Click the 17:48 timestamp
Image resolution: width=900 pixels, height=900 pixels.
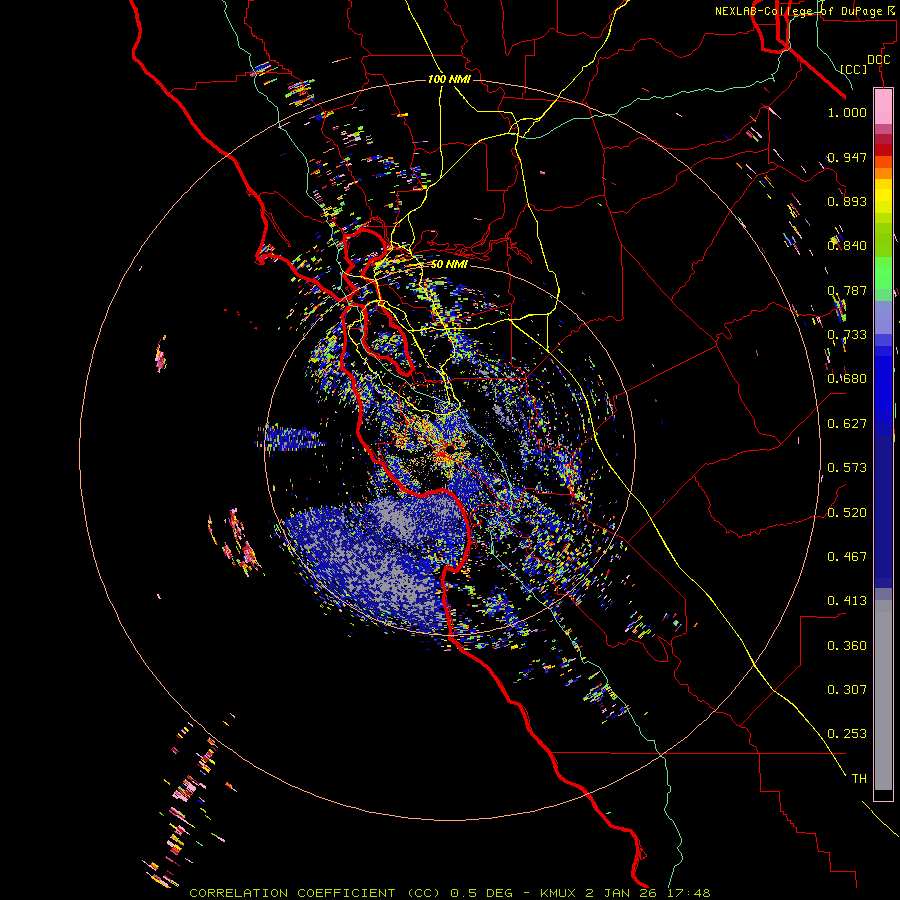tap(689, 893)
